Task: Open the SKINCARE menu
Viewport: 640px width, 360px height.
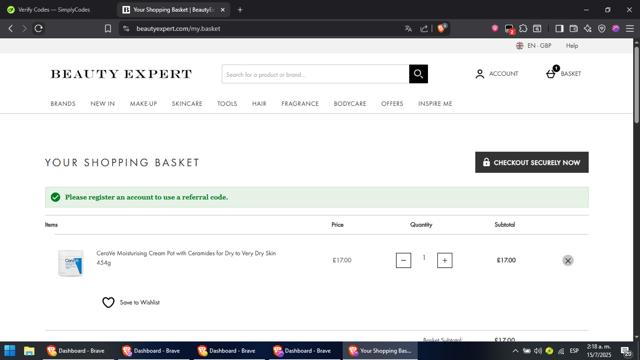Action: click(187, 104)
